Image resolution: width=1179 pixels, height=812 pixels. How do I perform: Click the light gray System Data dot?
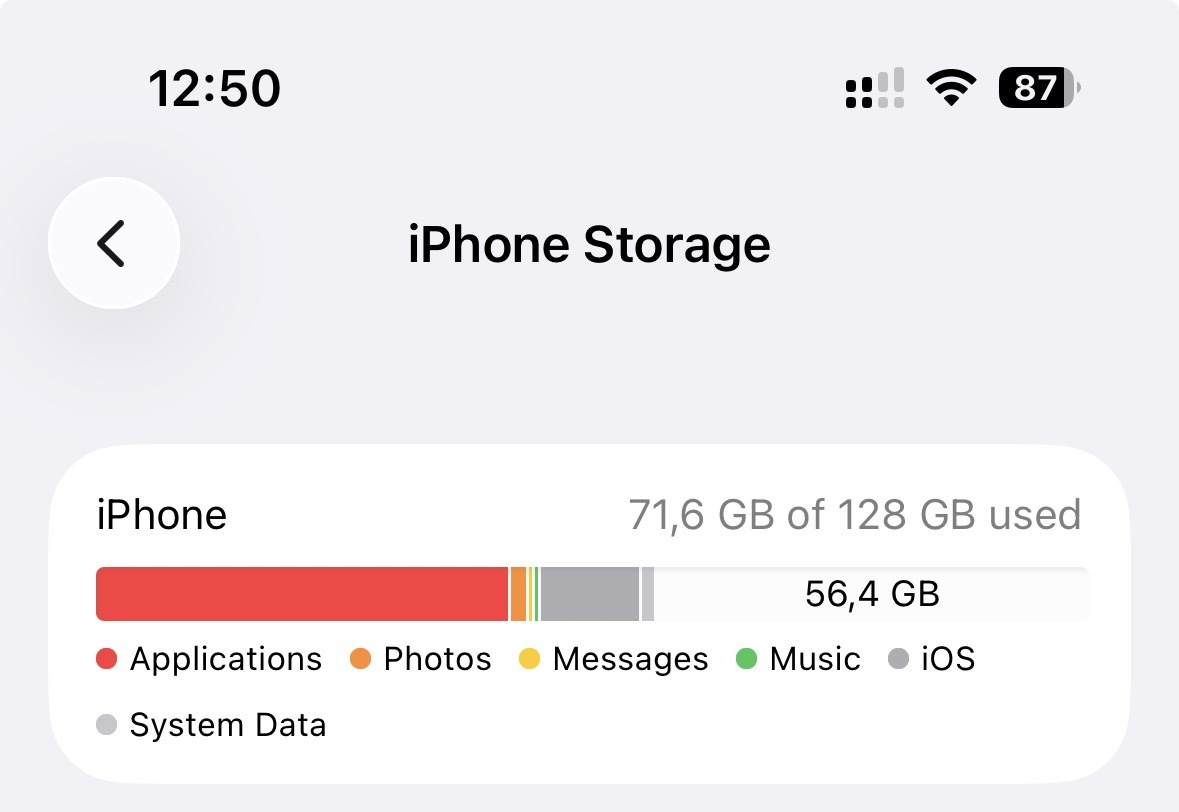coord(107,724)
